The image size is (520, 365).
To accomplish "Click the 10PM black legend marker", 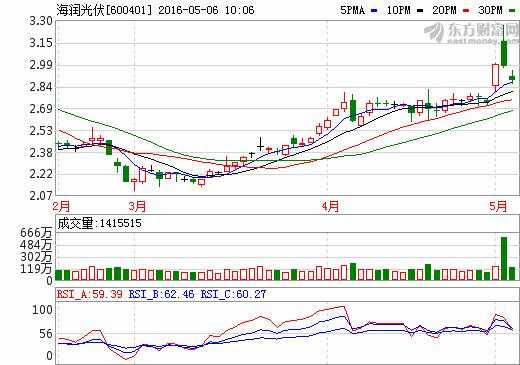I will pos(420,11).
